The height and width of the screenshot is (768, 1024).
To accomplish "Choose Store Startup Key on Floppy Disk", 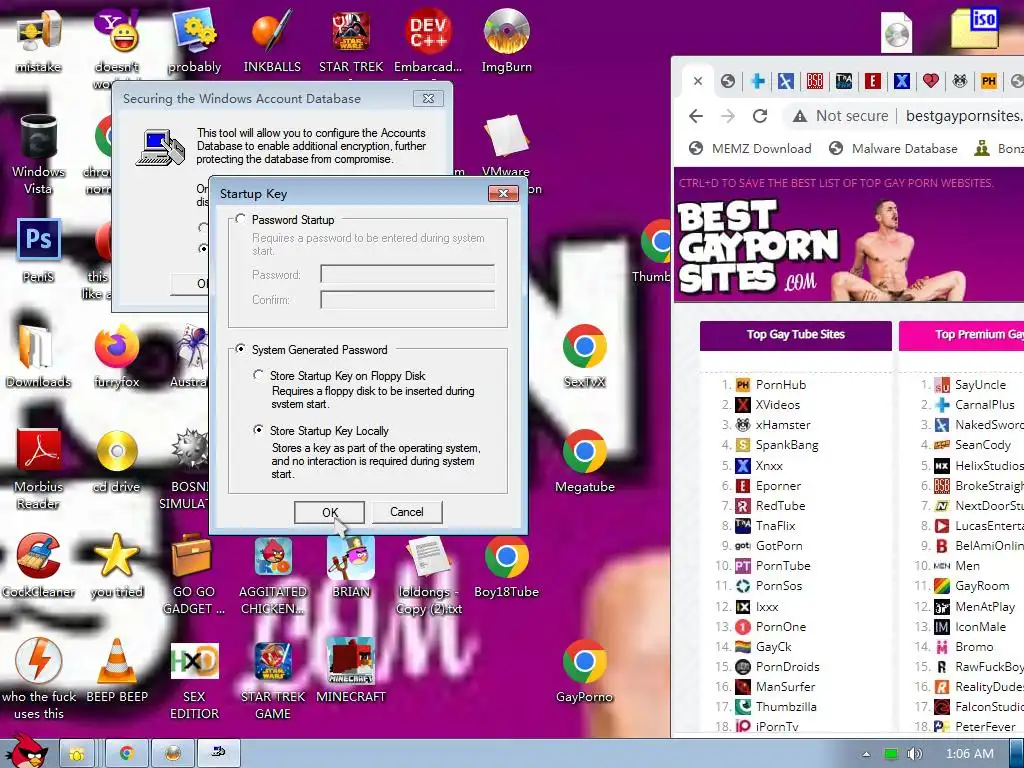I will 259,376.
